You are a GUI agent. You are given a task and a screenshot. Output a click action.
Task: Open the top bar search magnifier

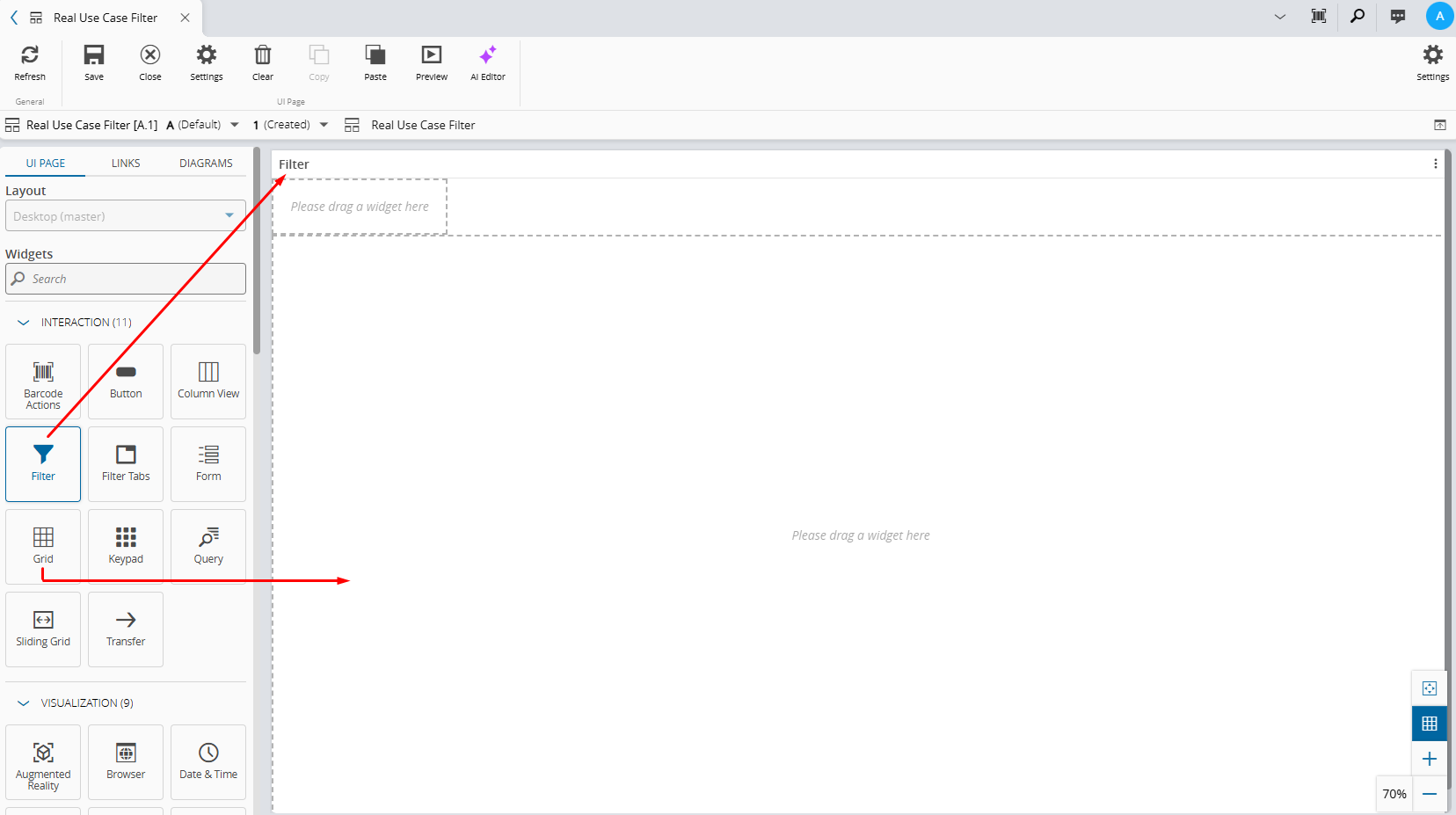[1358, 16]
